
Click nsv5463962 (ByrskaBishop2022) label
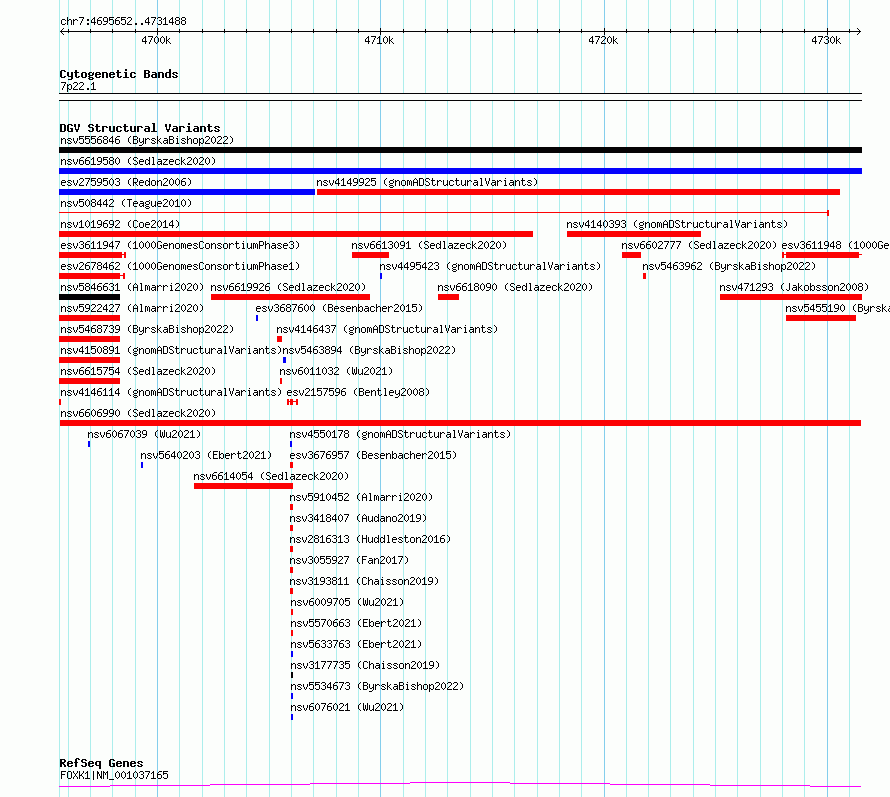729,266
